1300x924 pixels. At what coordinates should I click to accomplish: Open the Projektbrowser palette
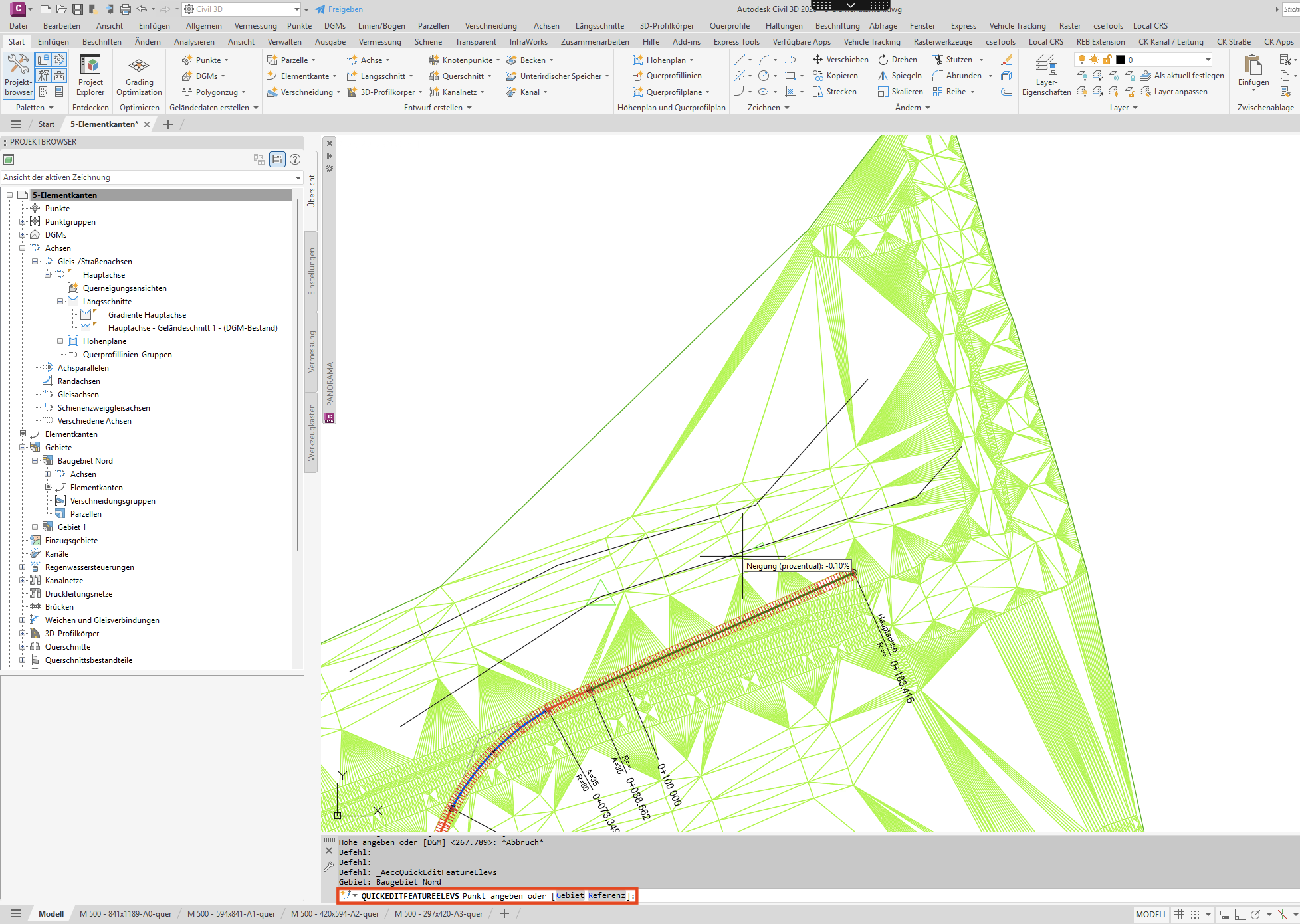point(18,75)
